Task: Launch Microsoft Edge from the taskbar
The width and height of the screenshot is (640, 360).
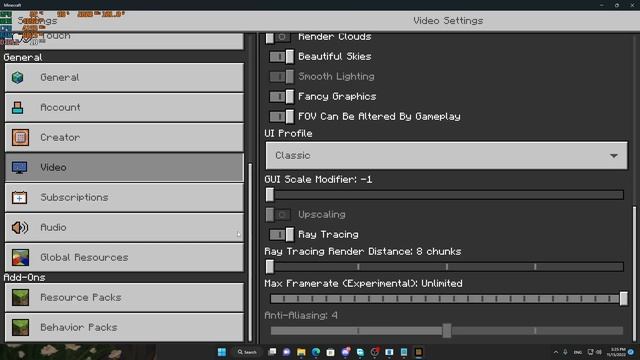Action: click(316, 352)
